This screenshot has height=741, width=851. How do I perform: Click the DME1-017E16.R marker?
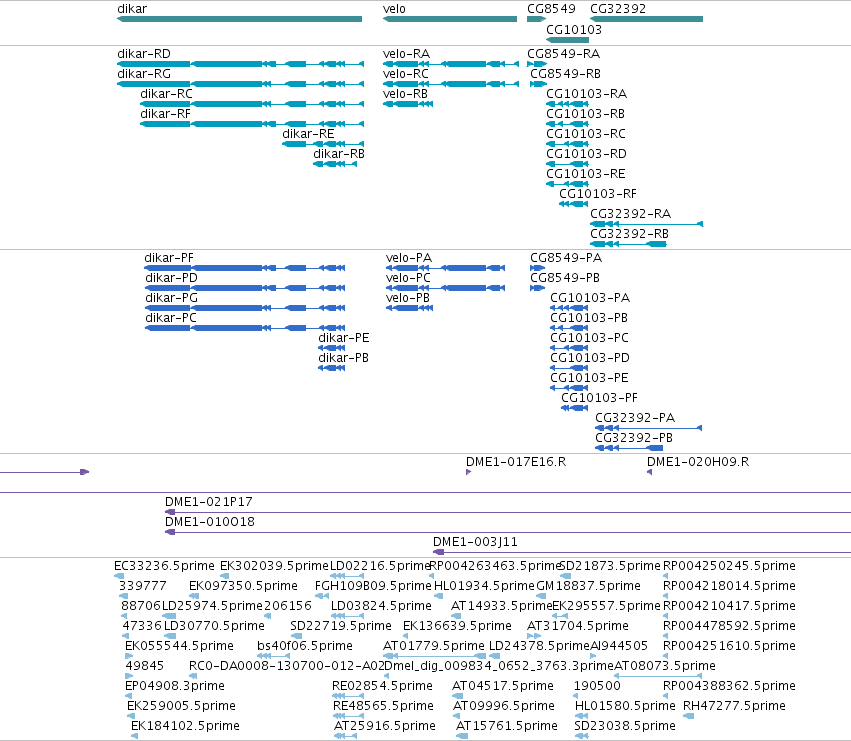click(468, 472)
